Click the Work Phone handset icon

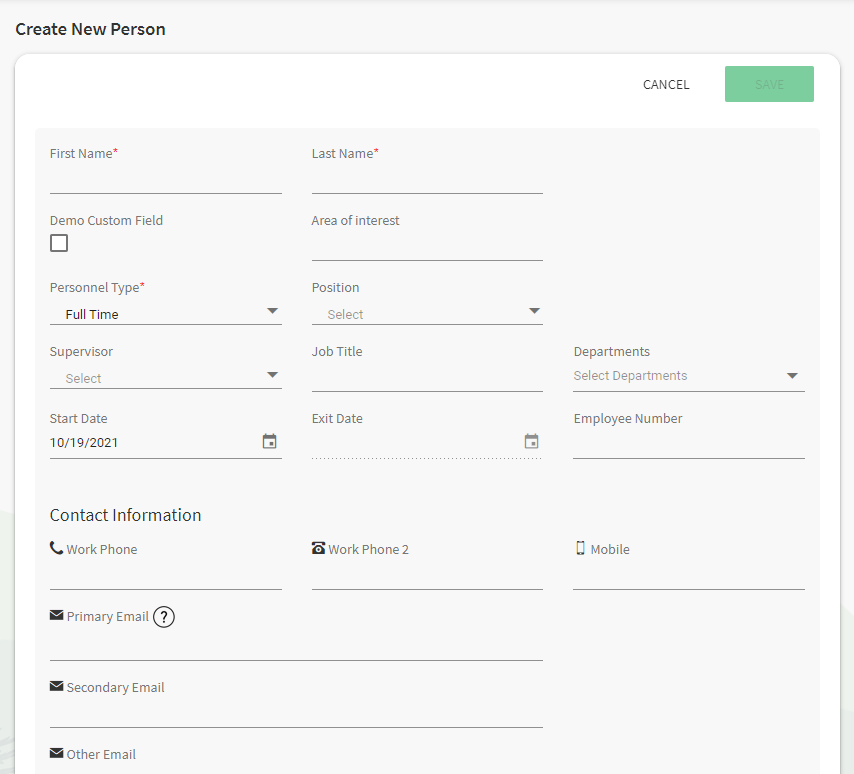(57, 547)
